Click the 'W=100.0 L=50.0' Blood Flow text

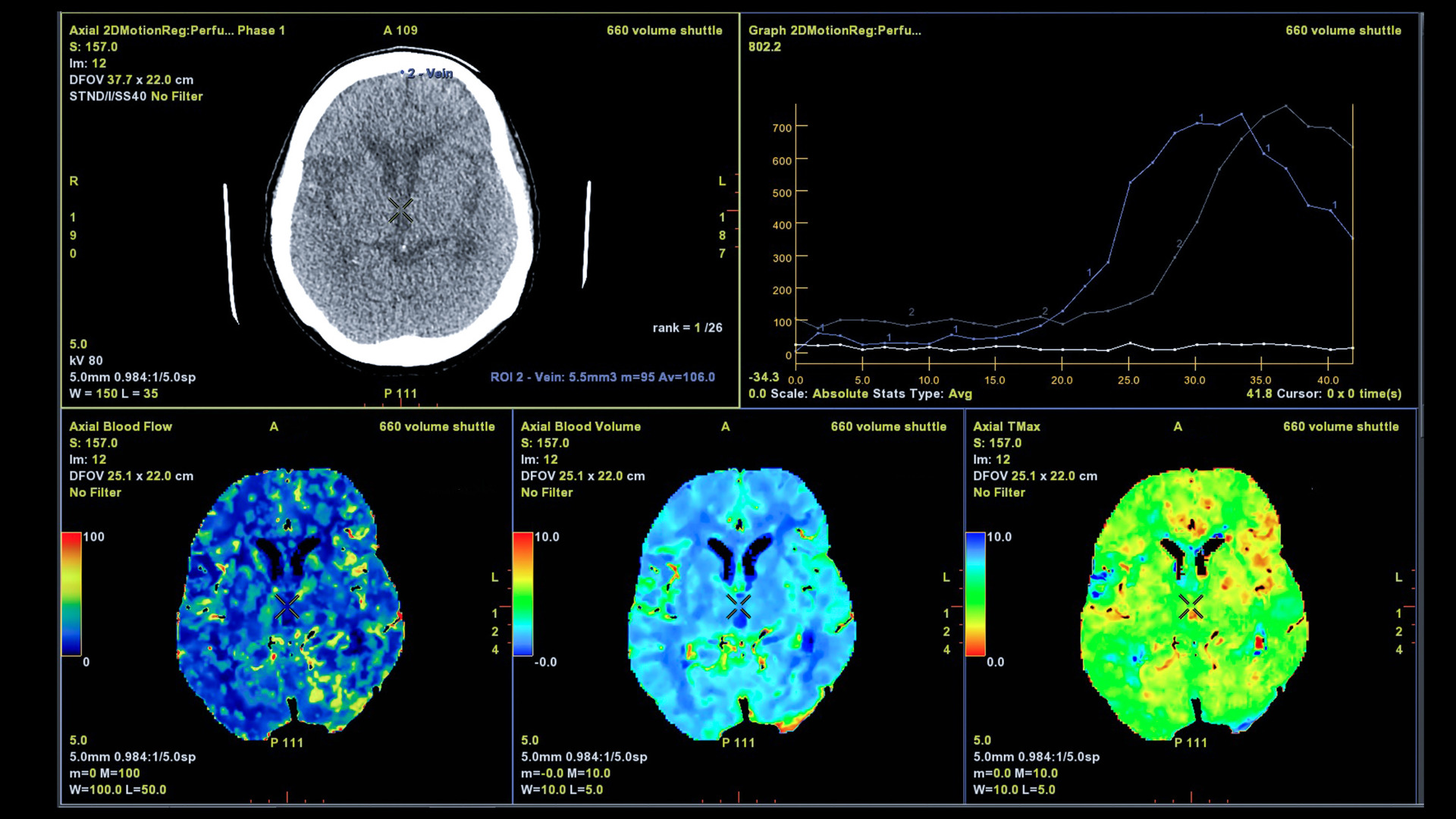tap(118, 789)
